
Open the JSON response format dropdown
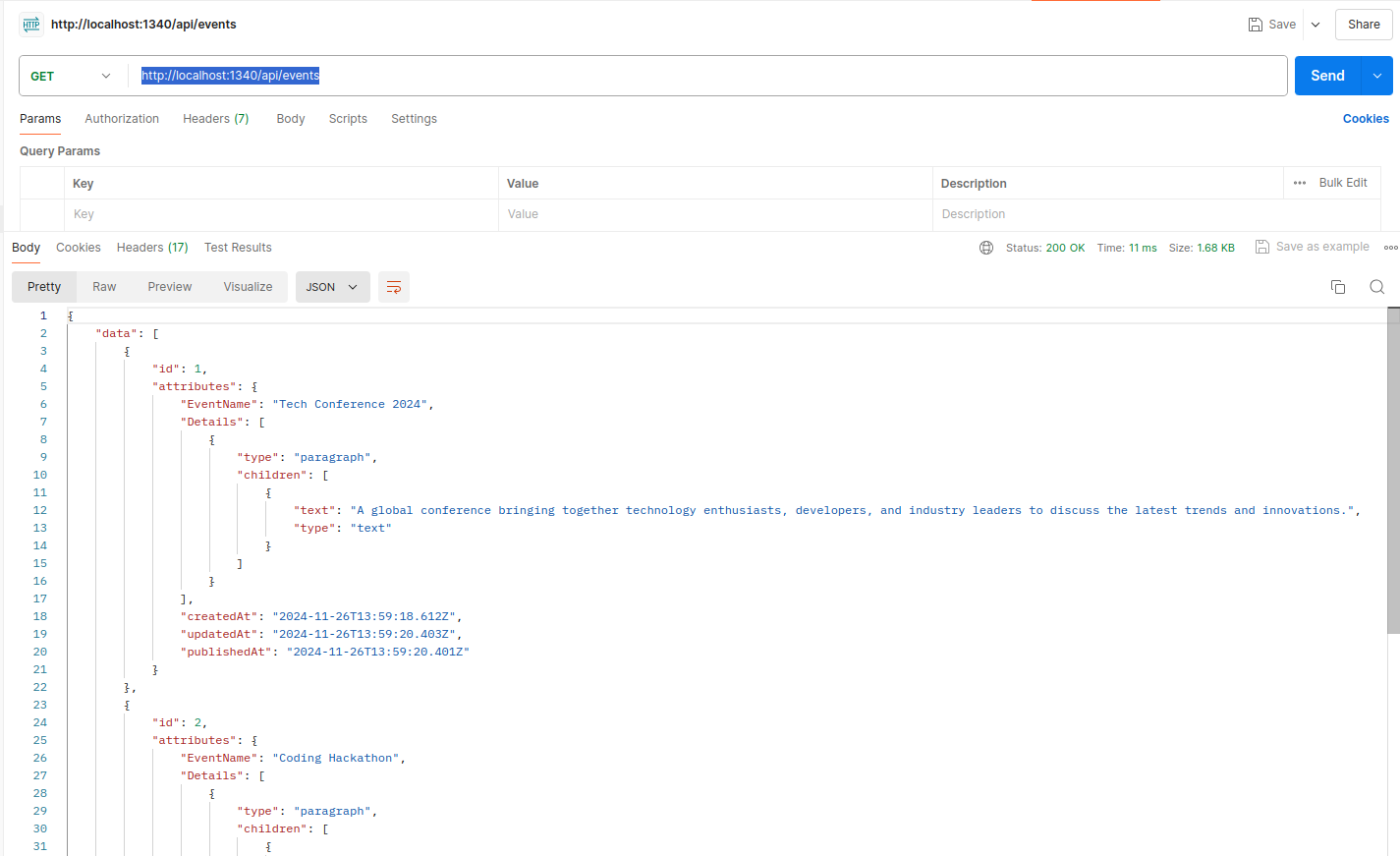pyautogui.click(x=332, y=286)
